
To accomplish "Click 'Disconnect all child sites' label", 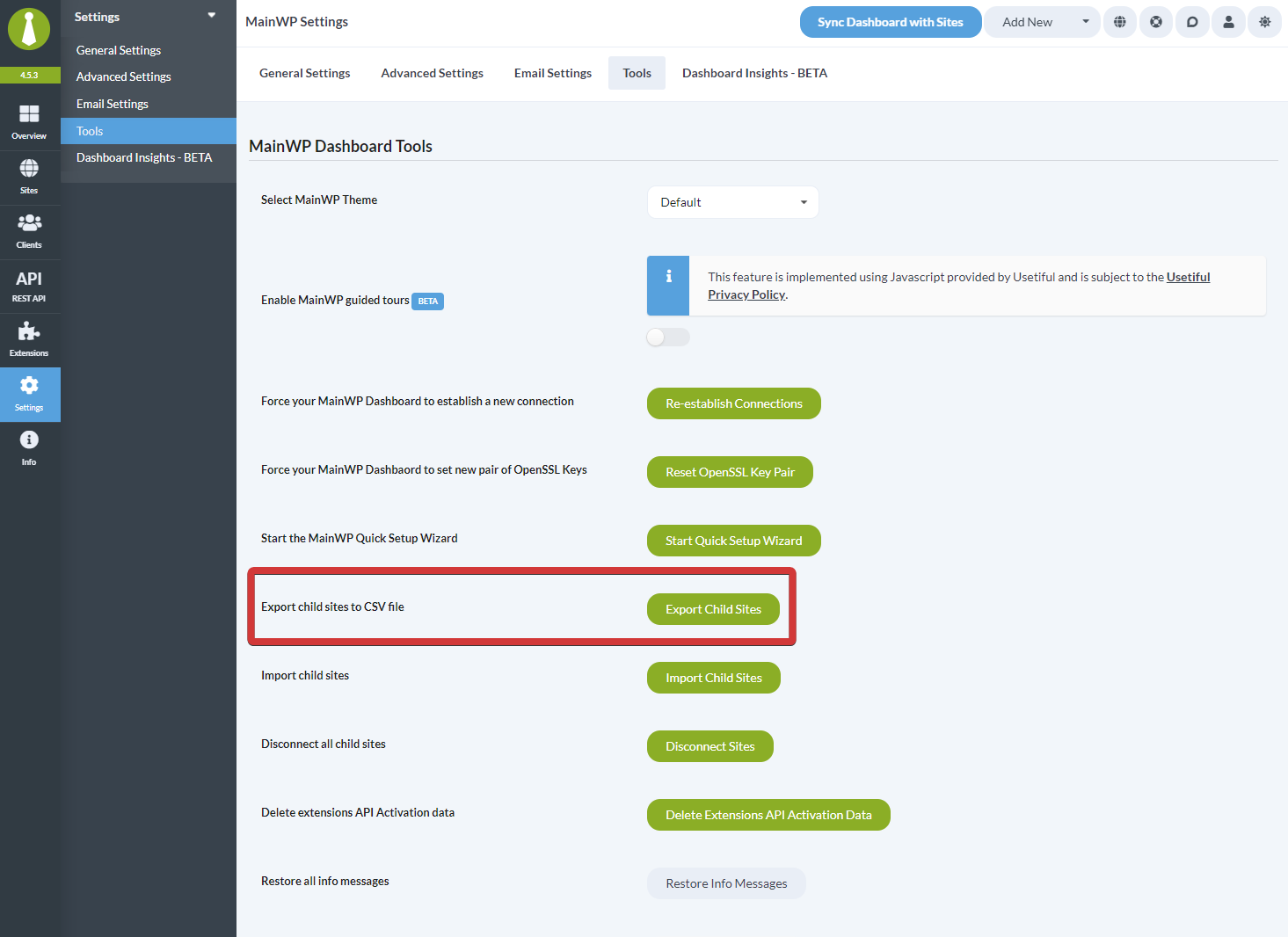I will coord(324,744).
